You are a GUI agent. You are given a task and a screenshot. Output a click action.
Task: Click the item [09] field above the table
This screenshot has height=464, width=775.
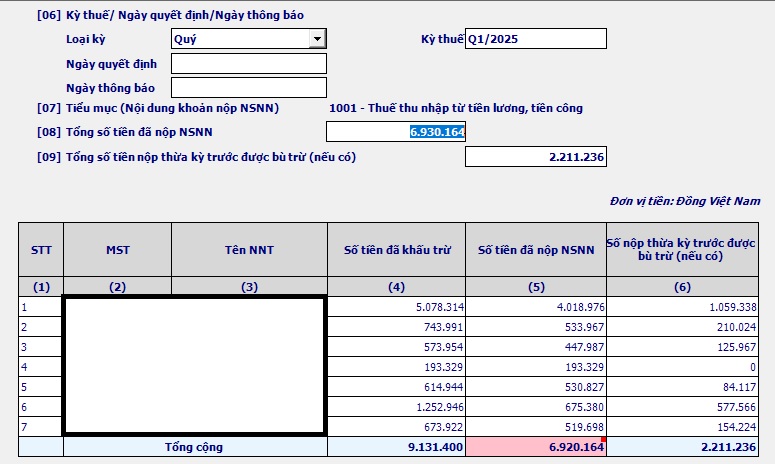coord(536,157)
